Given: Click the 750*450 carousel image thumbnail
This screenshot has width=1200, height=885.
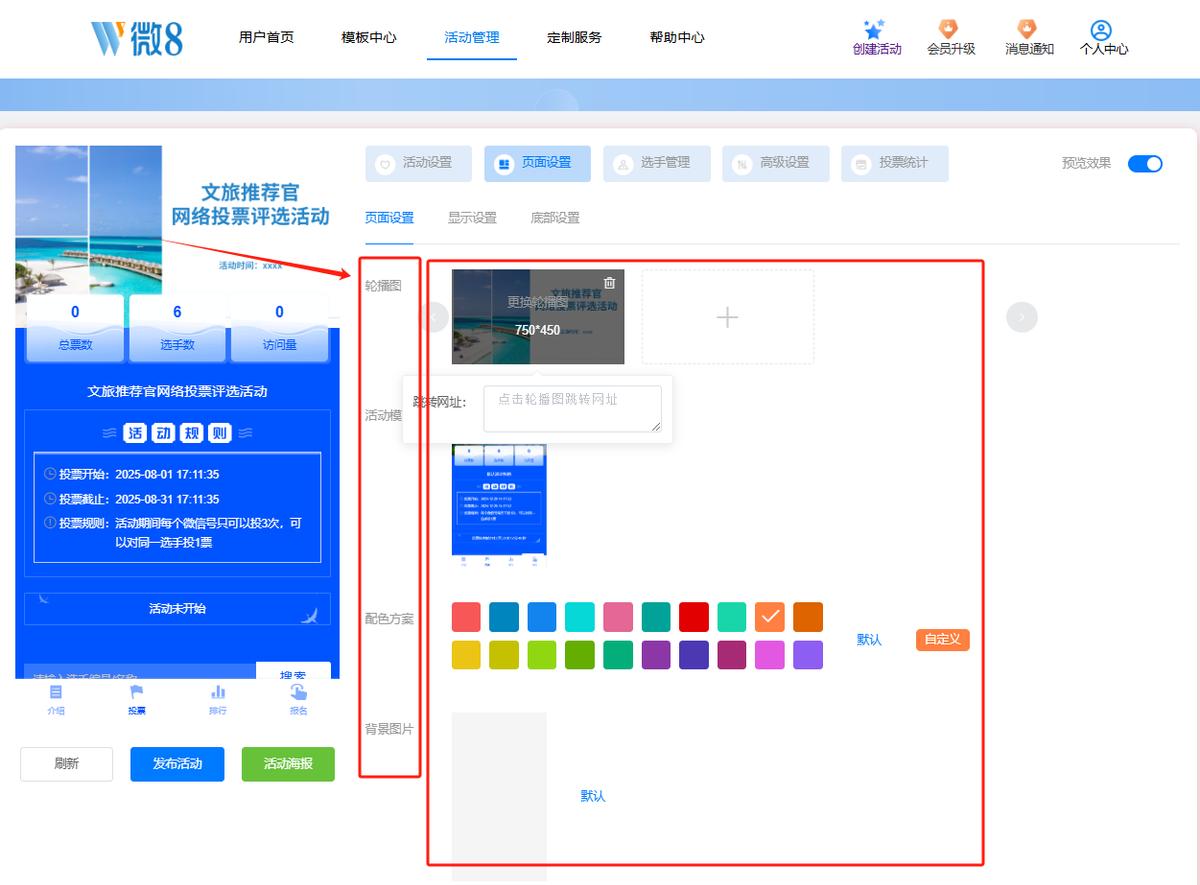Looking at the screenshot, I should pyautogui.click(x=538, y=317).
